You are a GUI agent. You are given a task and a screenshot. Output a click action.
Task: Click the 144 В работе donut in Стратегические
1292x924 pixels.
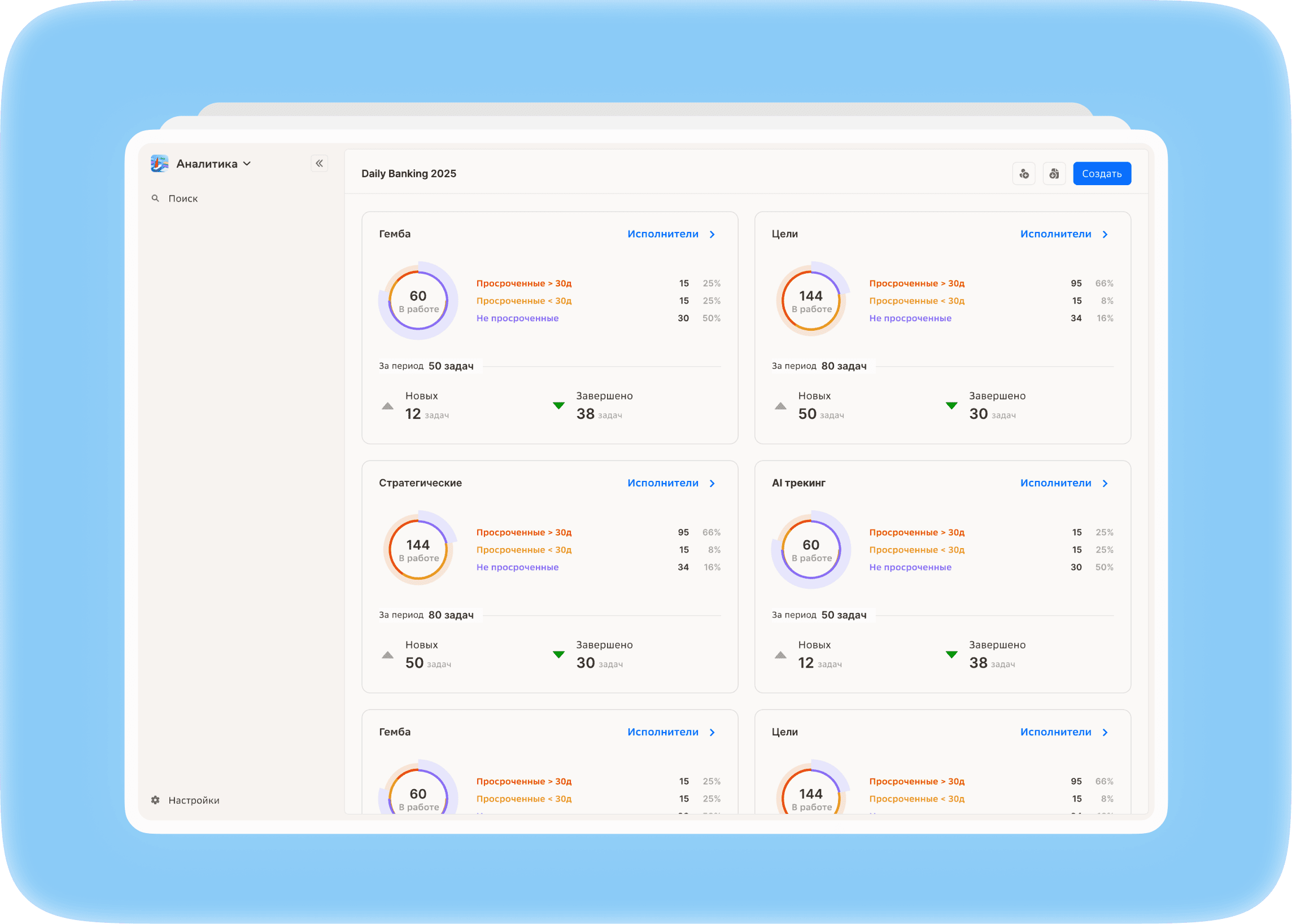[x=418, y=549]
